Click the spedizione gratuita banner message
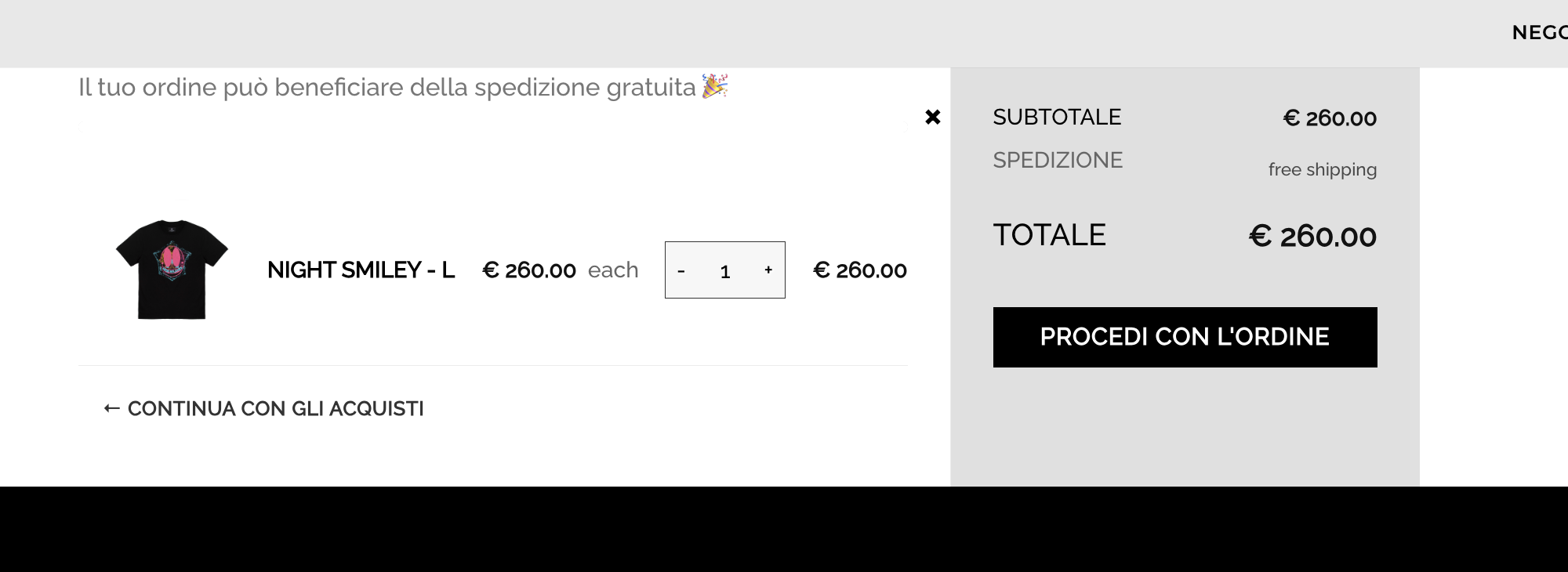The height and width of the screenshot is (572, 1568). point(387,87)
